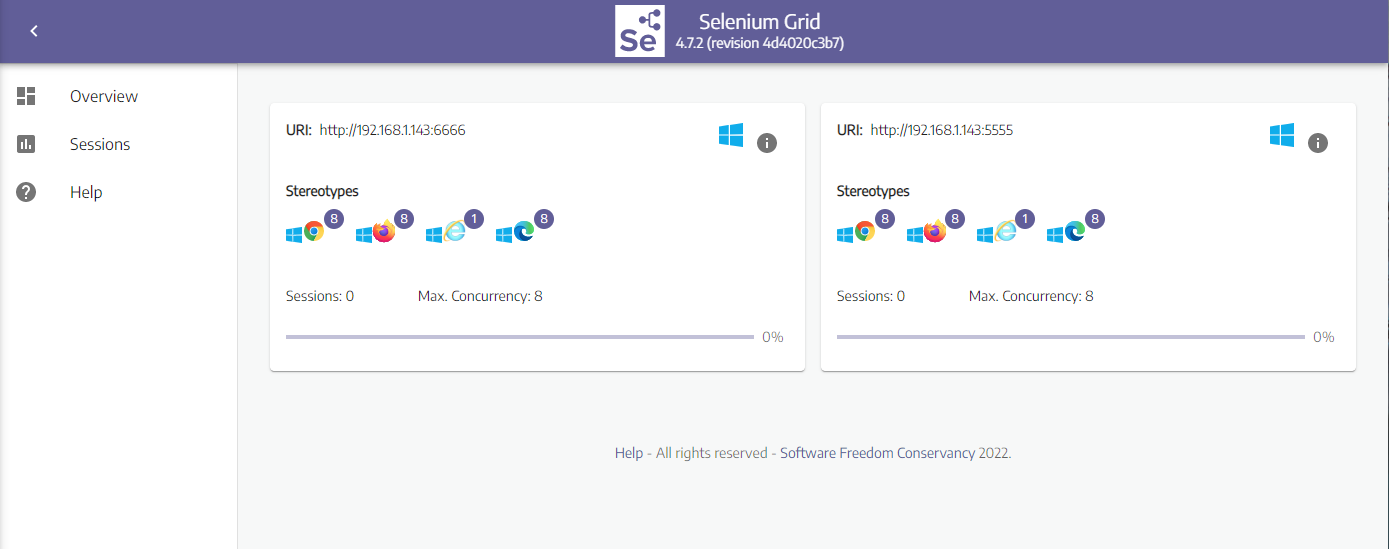
Task: Click the 0% label on node :6666
Action: pyautogui.click(x=773, y=337)
